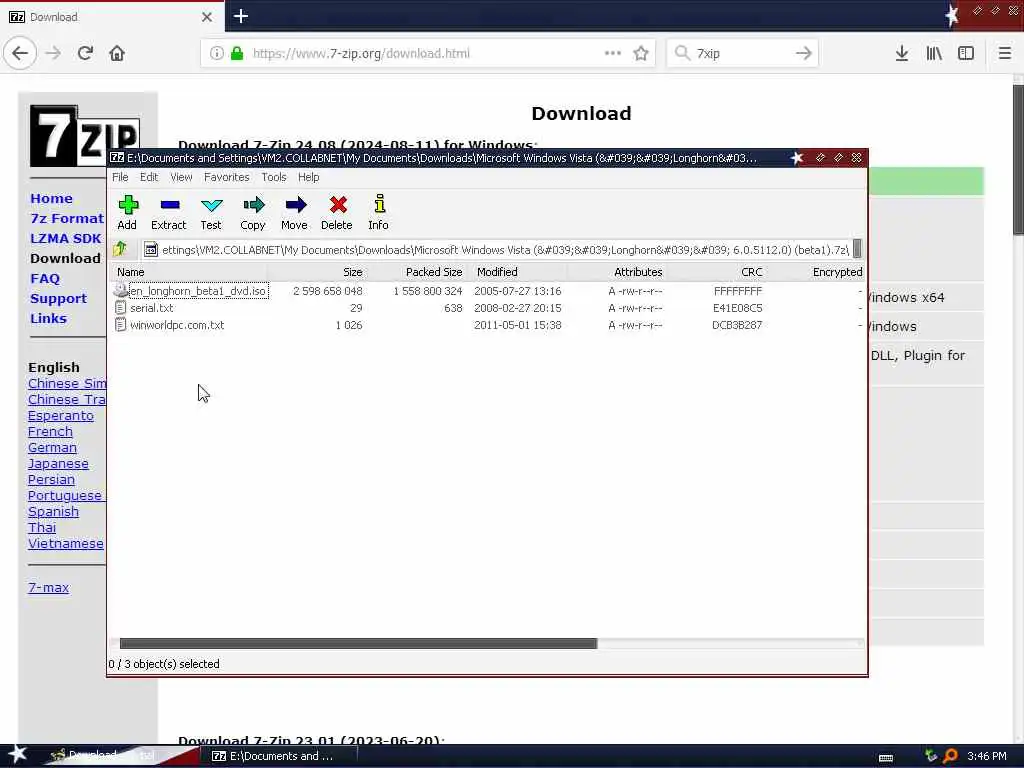Open Home link on 7-Zip site

pos(51,198)
